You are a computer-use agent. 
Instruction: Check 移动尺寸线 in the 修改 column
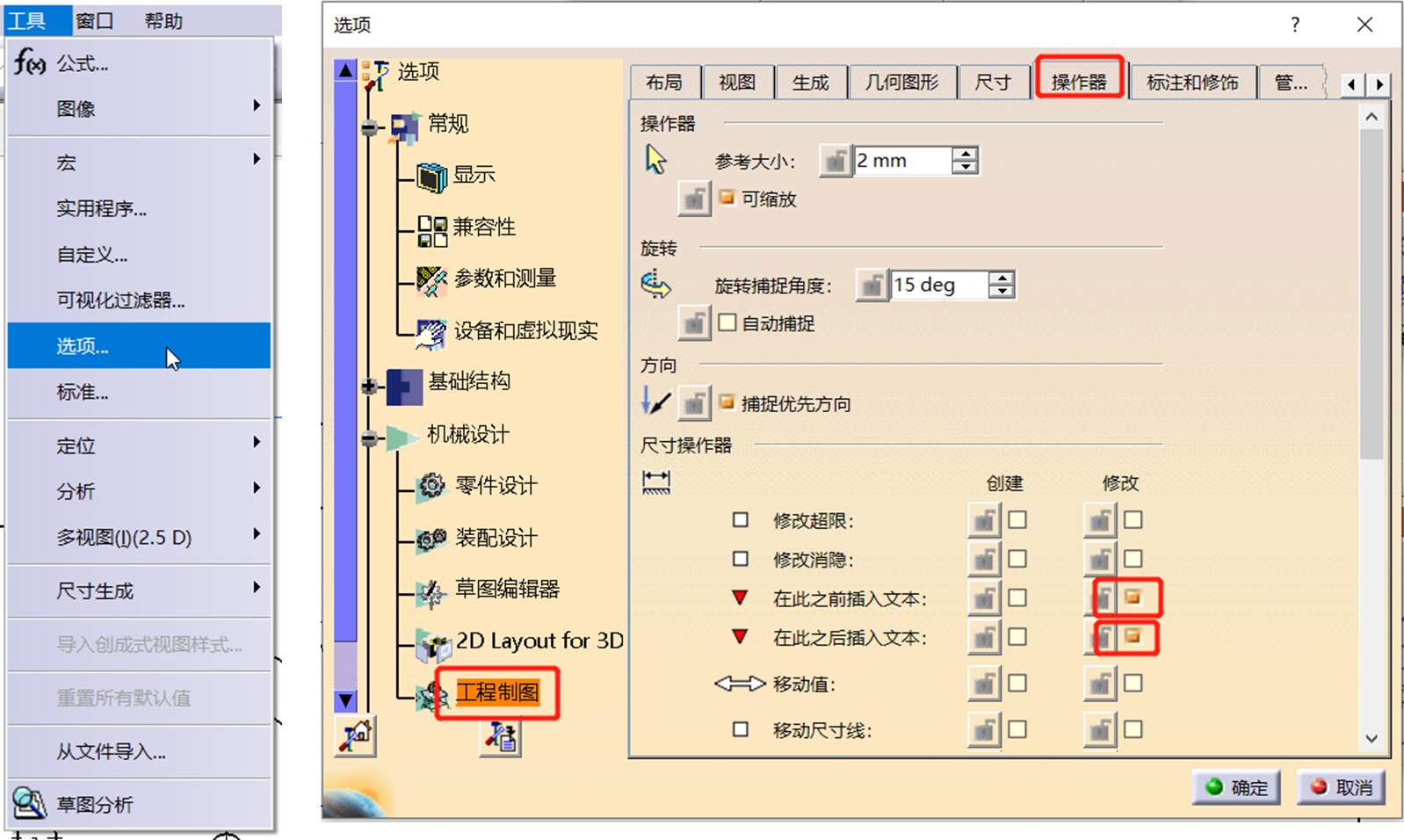tap(1133, 728)
